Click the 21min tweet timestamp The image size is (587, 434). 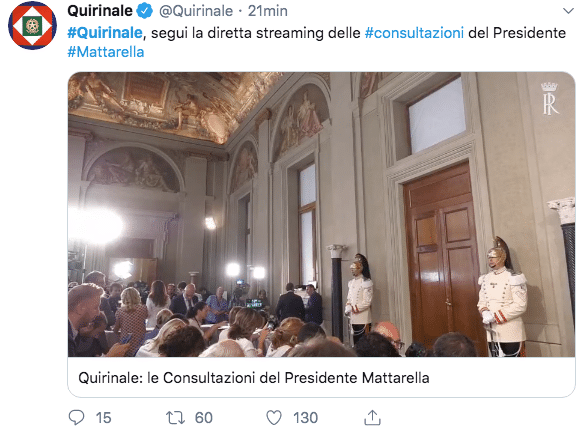[268, 11]
